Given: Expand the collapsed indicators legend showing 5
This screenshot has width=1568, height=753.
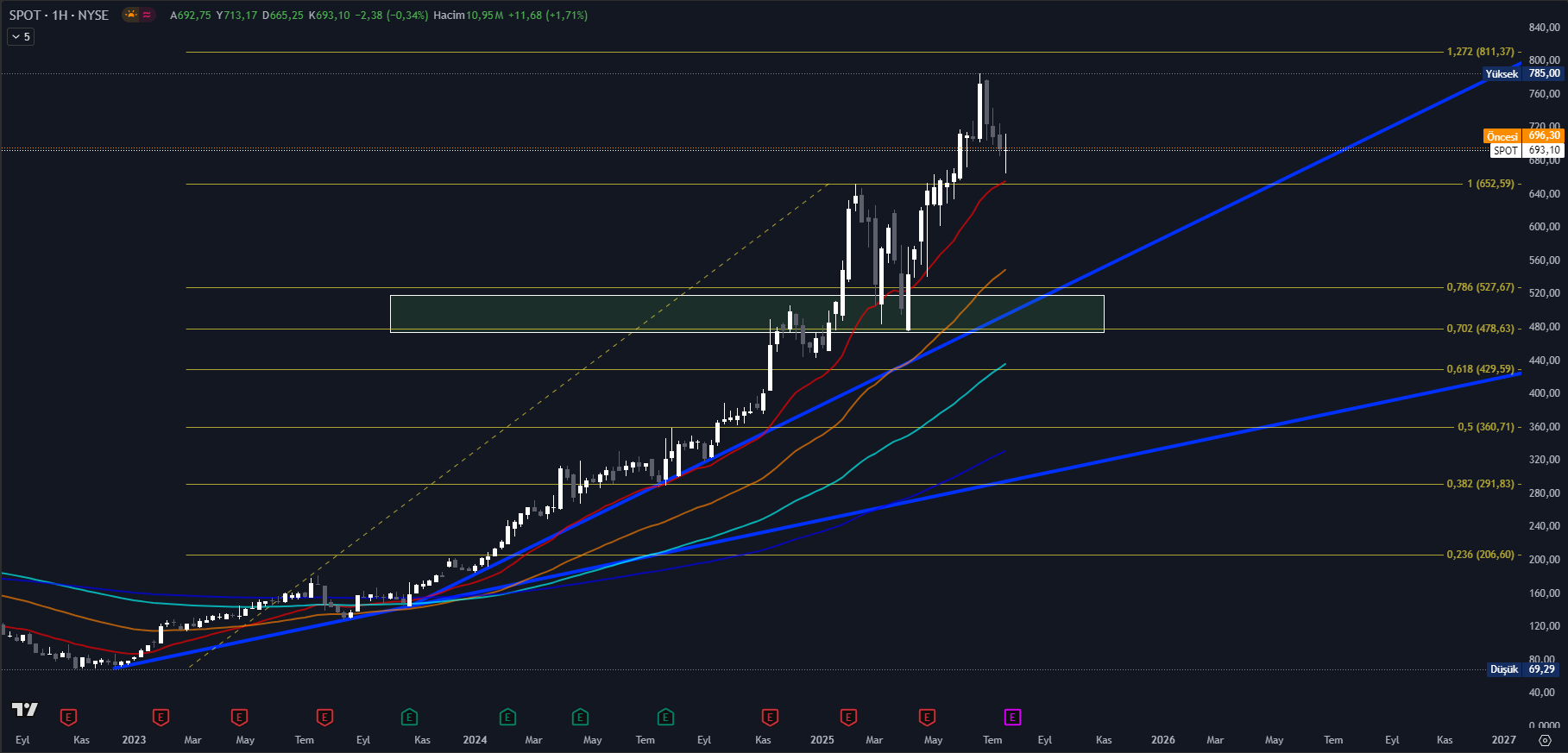Looking at the screenshot, I should (x=21, y=36).
